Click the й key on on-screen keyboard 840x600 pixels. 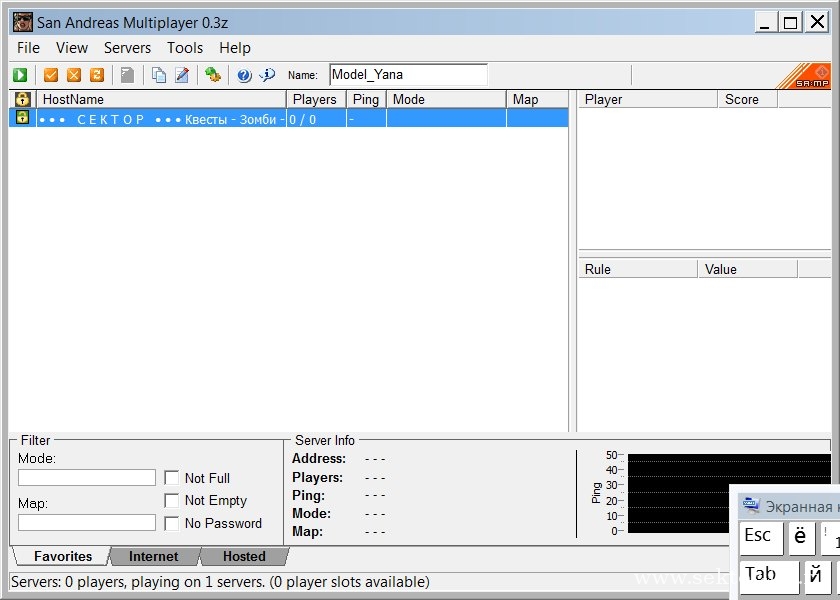818,577
